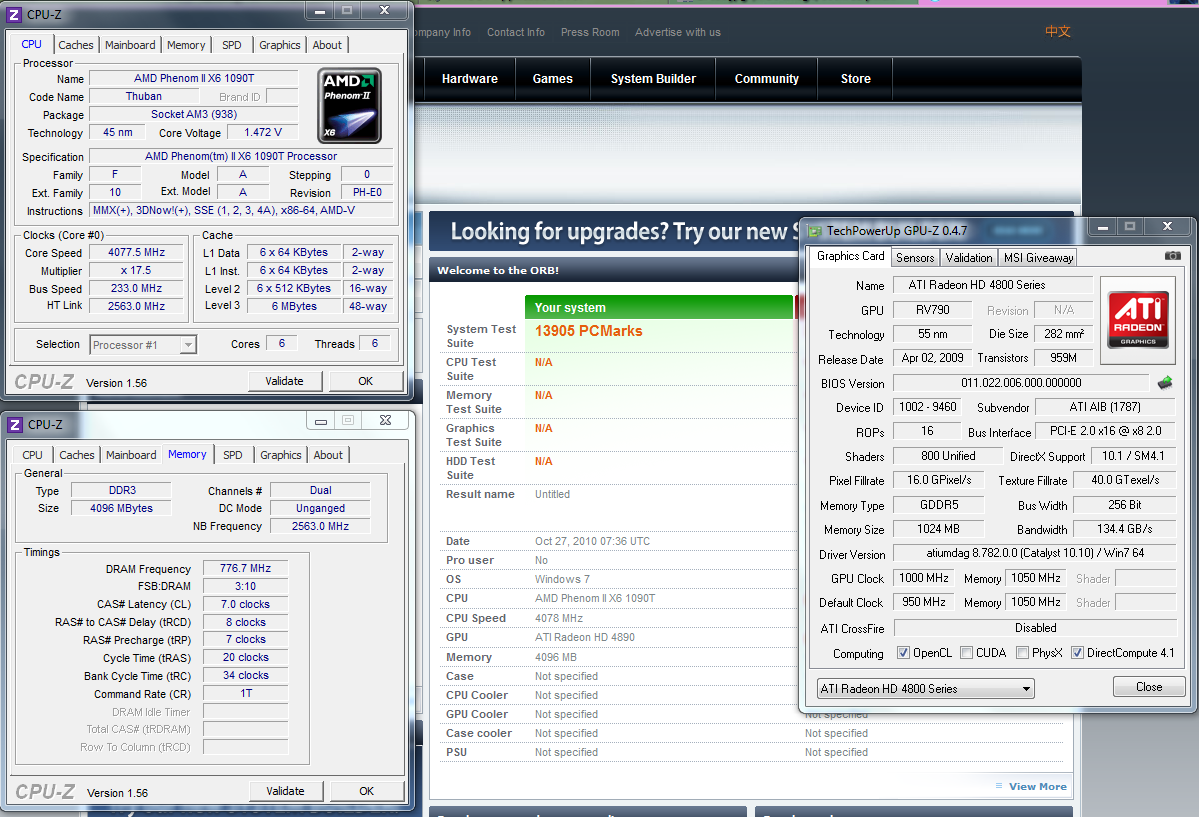Open Games menu on the website
Screen dimensions: 1199x817
(552, 79)
